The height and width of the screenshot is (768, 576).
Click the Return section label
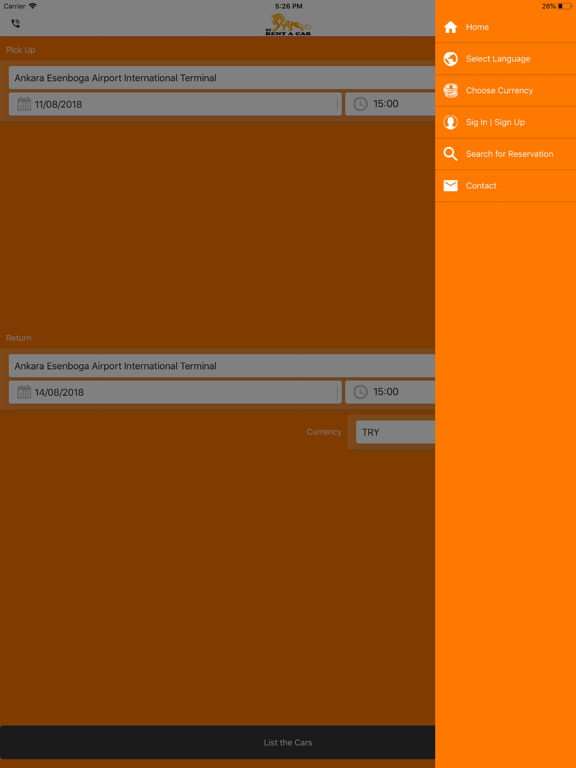19,338
